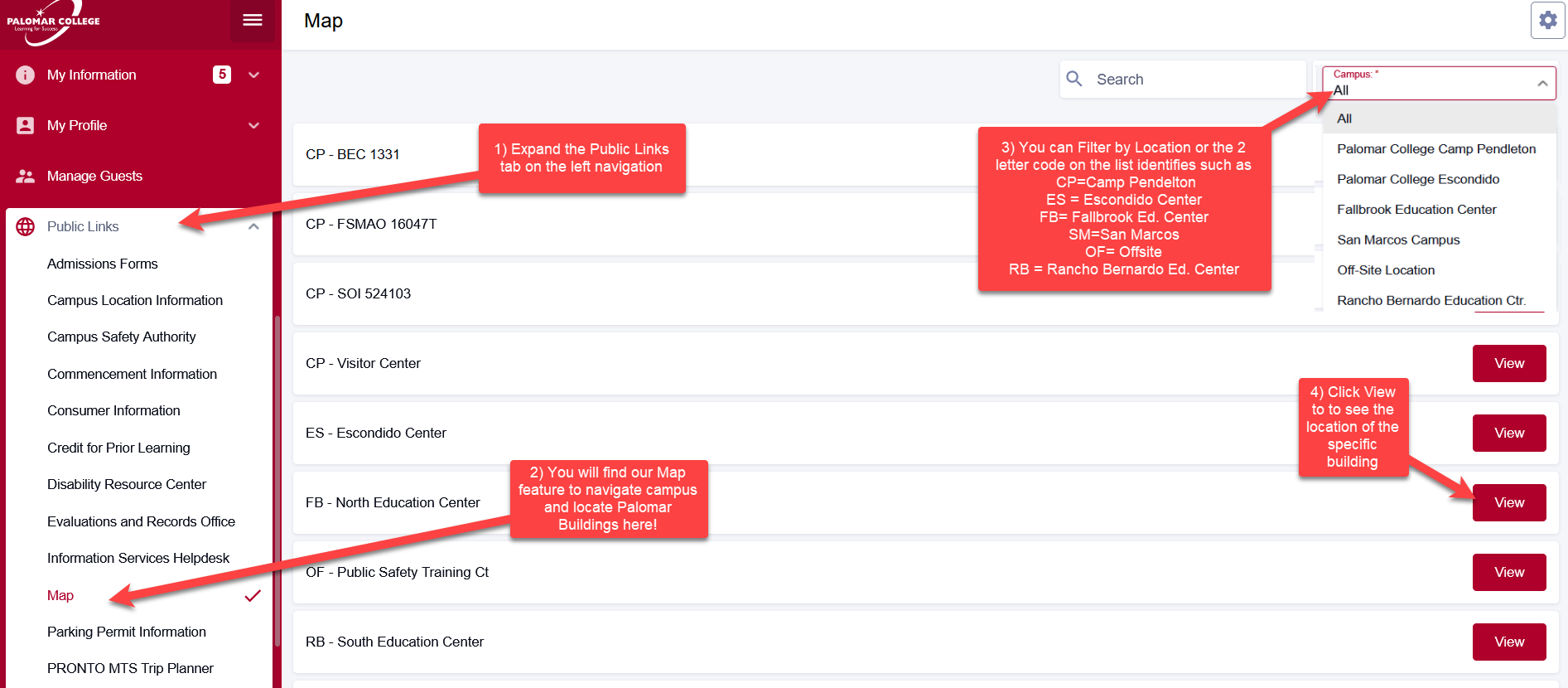View RB - South Education Center

[1509, 642]
